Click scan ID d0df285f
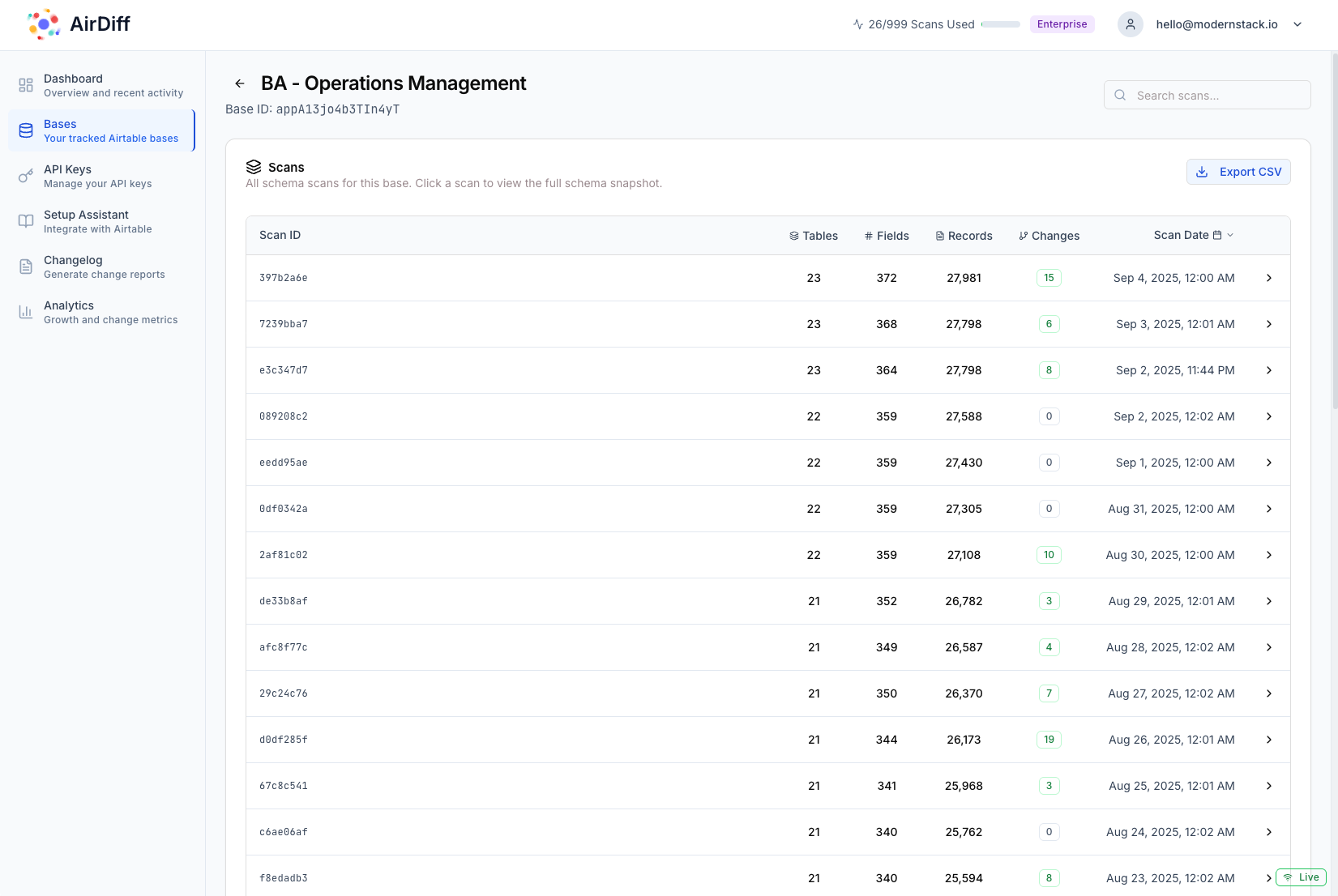Image resolution: width=1338 pixels, height=896 pixels. pos(284,740)
